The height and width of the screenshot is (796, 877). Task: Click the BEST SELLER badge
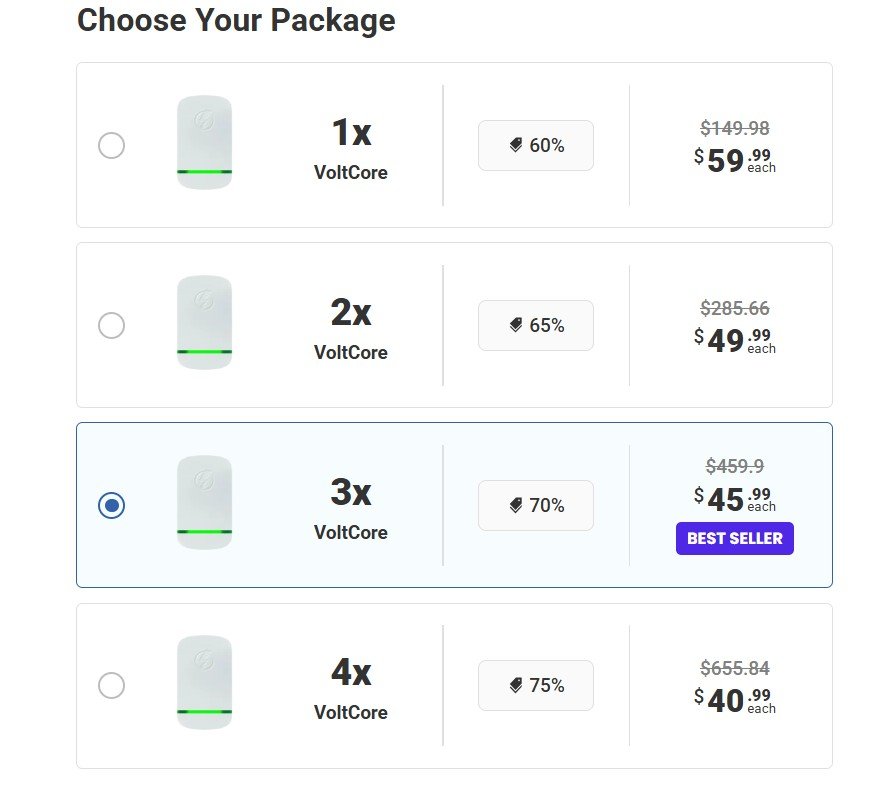734,539
